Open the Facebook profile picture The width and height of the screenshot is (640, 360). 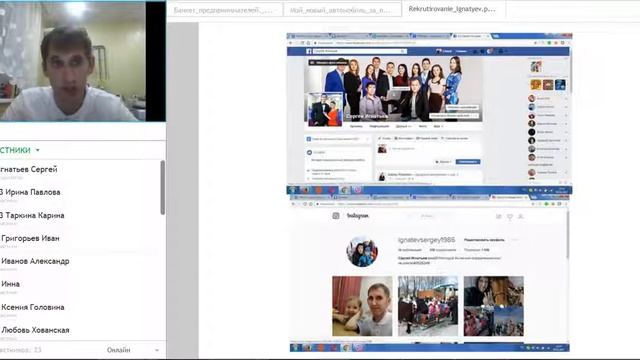(325, 109)
